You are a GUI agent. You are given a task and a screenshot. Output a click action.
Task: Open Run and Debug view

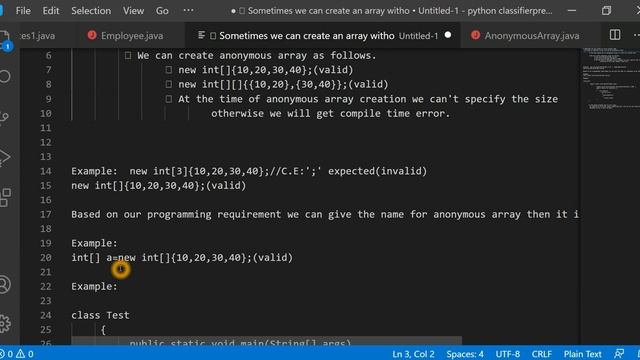(4, 158)
